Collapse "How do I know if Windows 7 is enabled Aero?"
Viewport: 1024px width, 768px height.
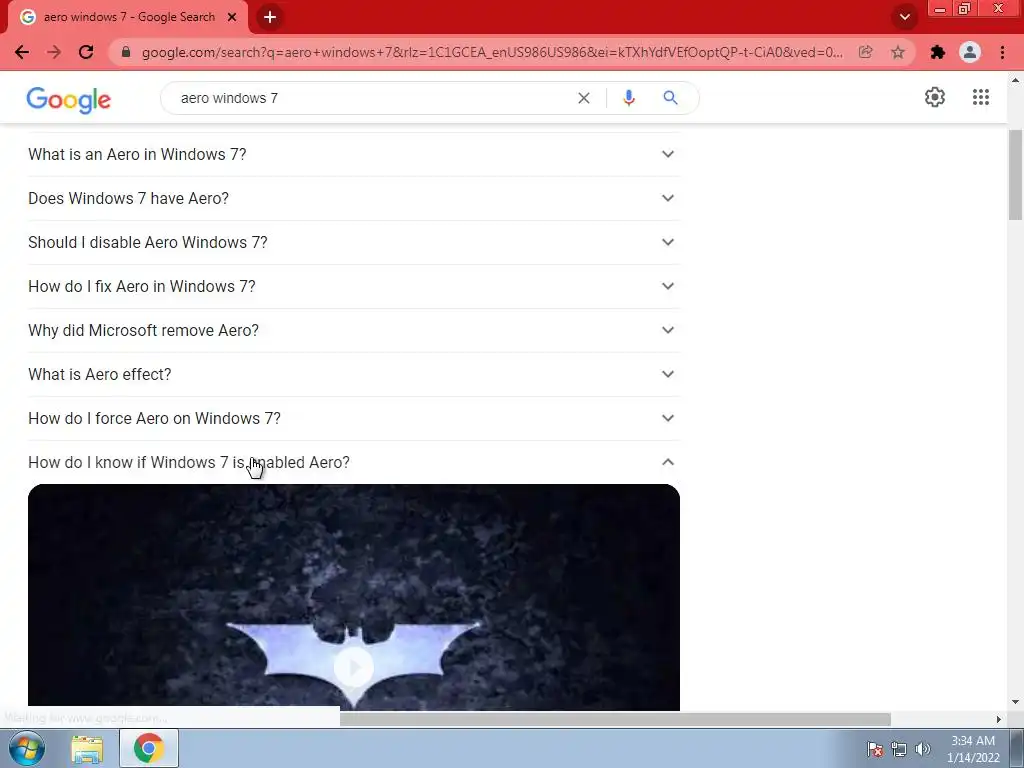353,462
